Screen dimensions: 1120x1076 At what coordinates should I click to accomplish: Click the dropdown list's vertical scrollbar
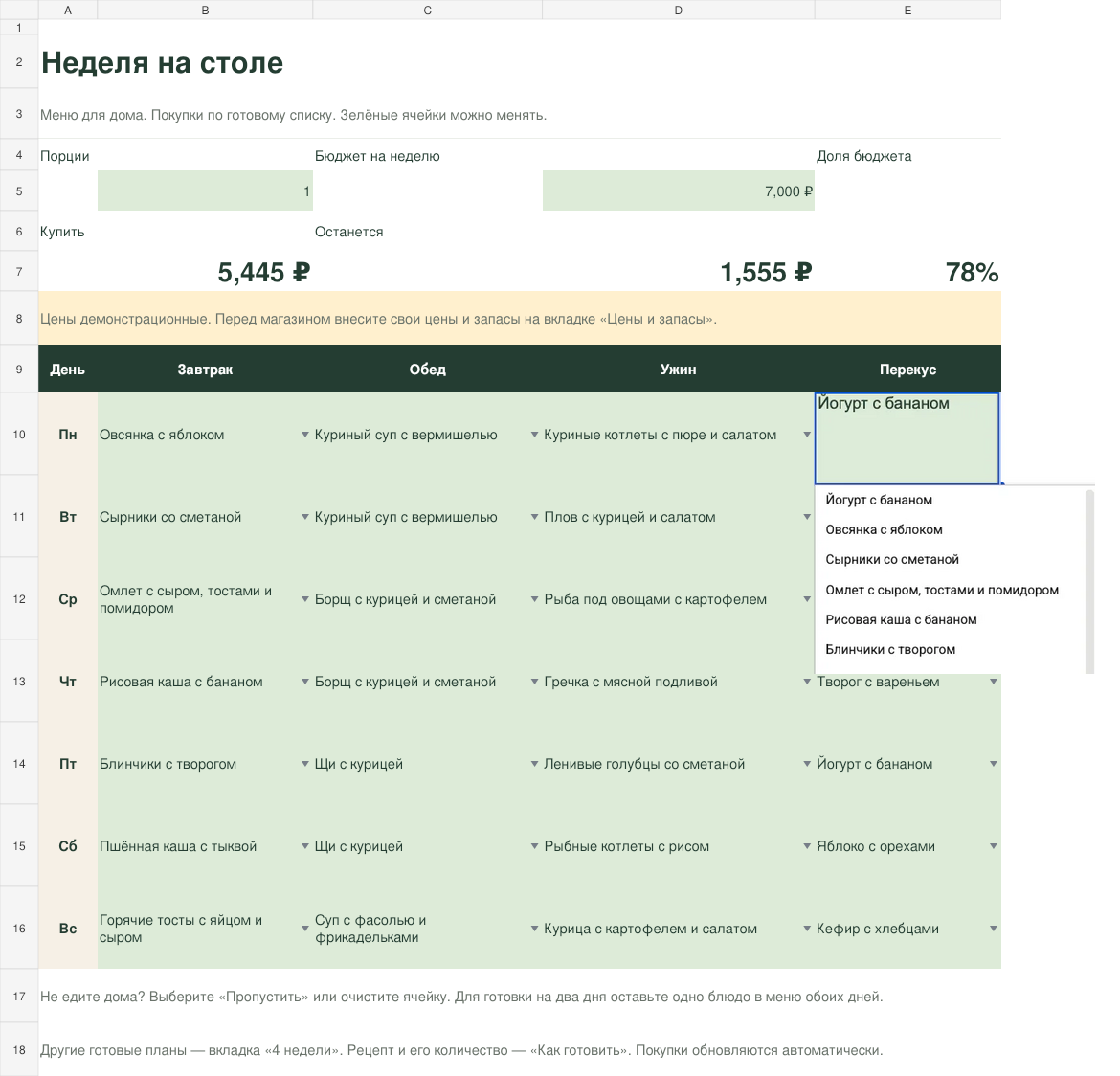1089,580
